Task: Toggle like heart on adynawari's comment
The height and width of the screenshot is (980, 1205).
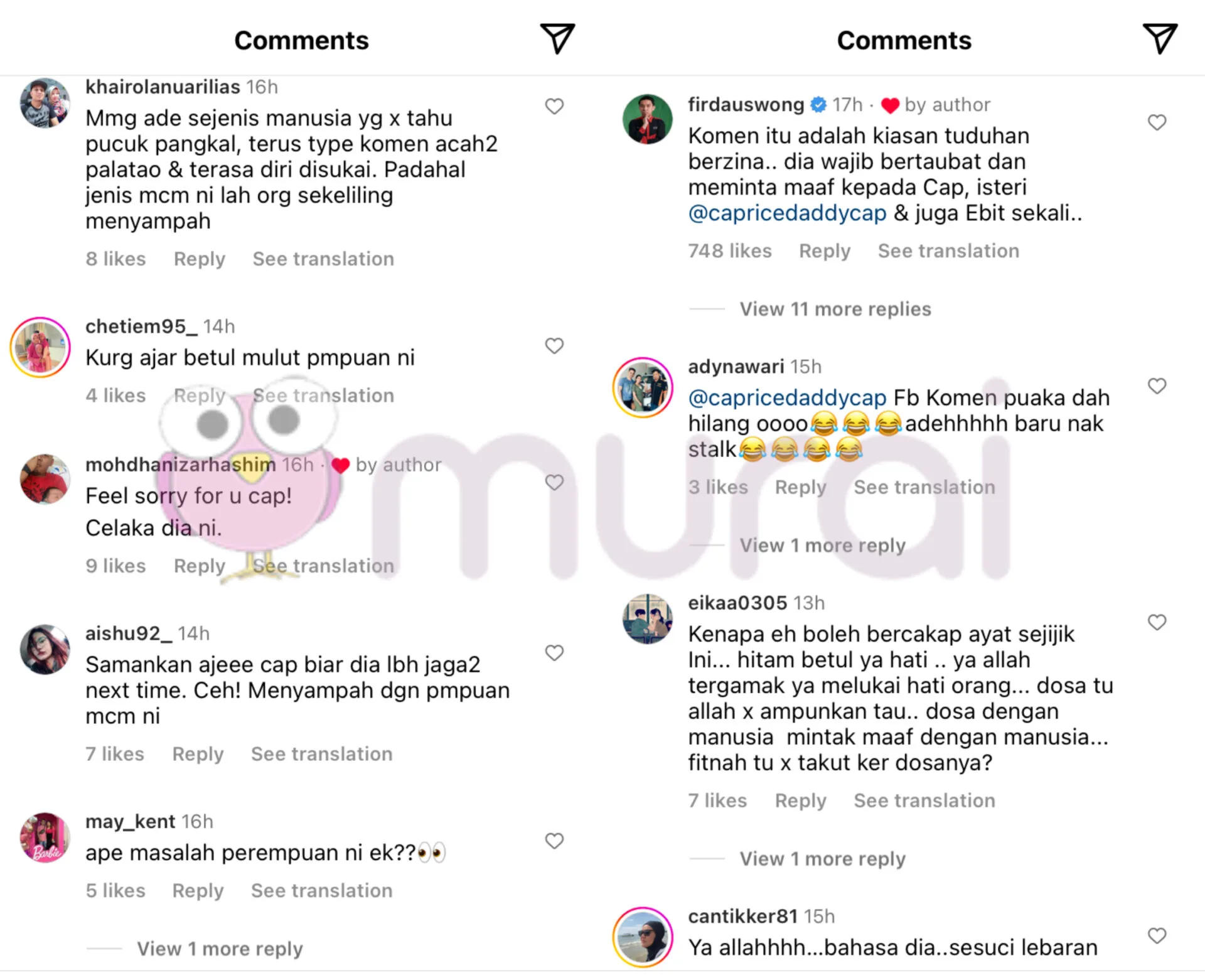Action: (1157, 386)
